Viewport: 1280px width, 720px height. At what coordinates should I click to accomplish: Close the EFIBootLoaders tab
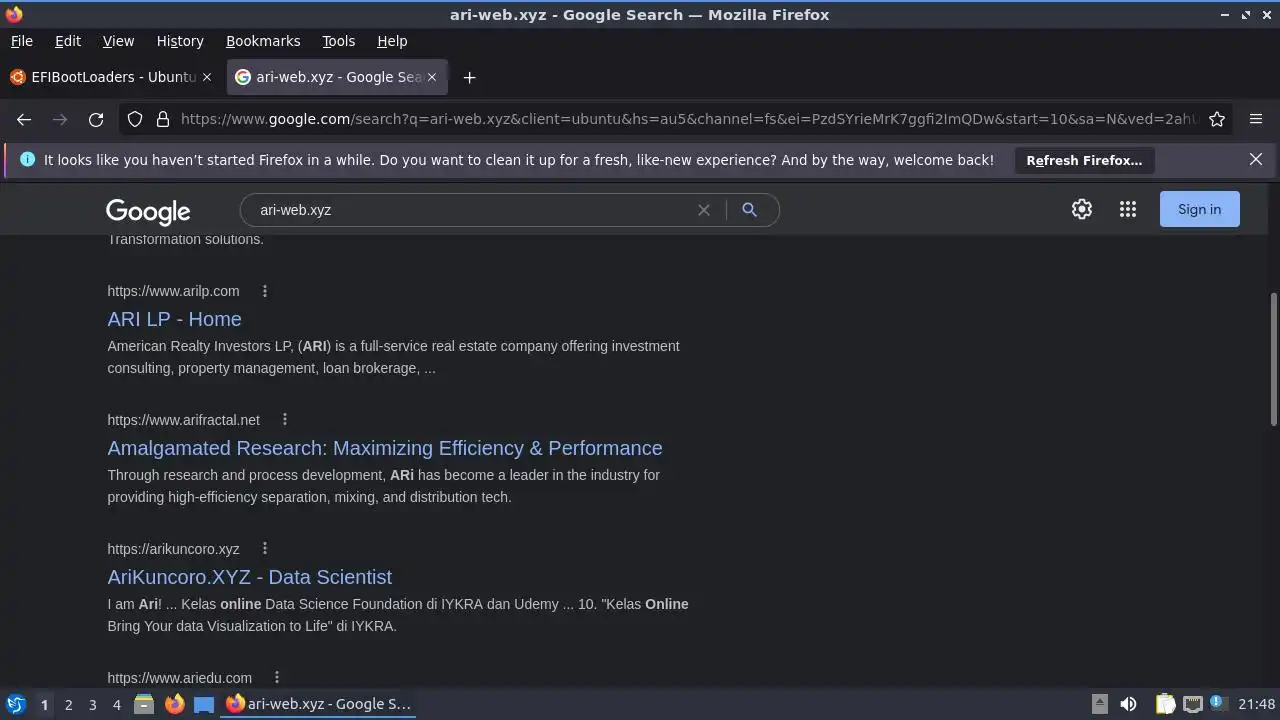point(207,77)
